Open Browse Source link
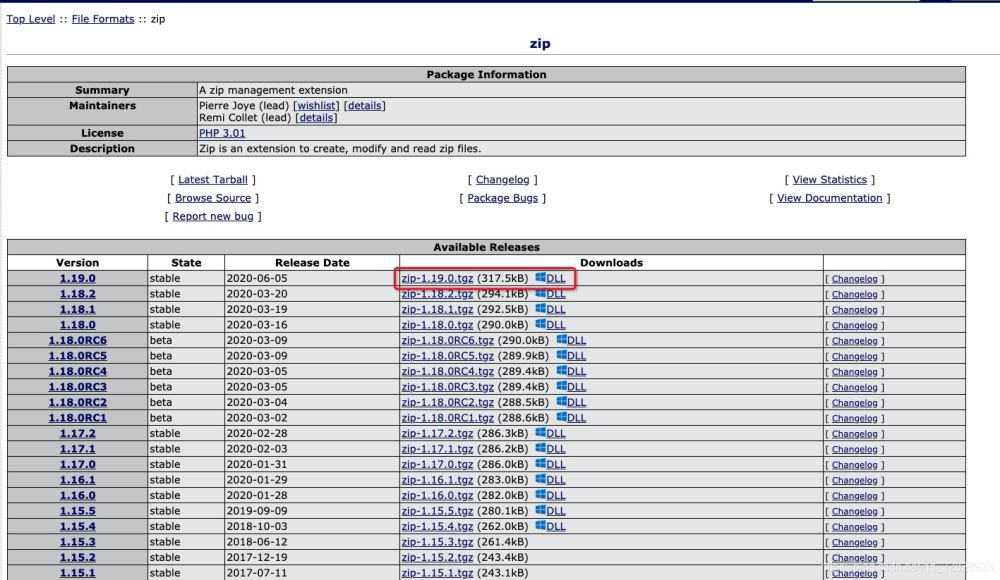 [213, 198]
